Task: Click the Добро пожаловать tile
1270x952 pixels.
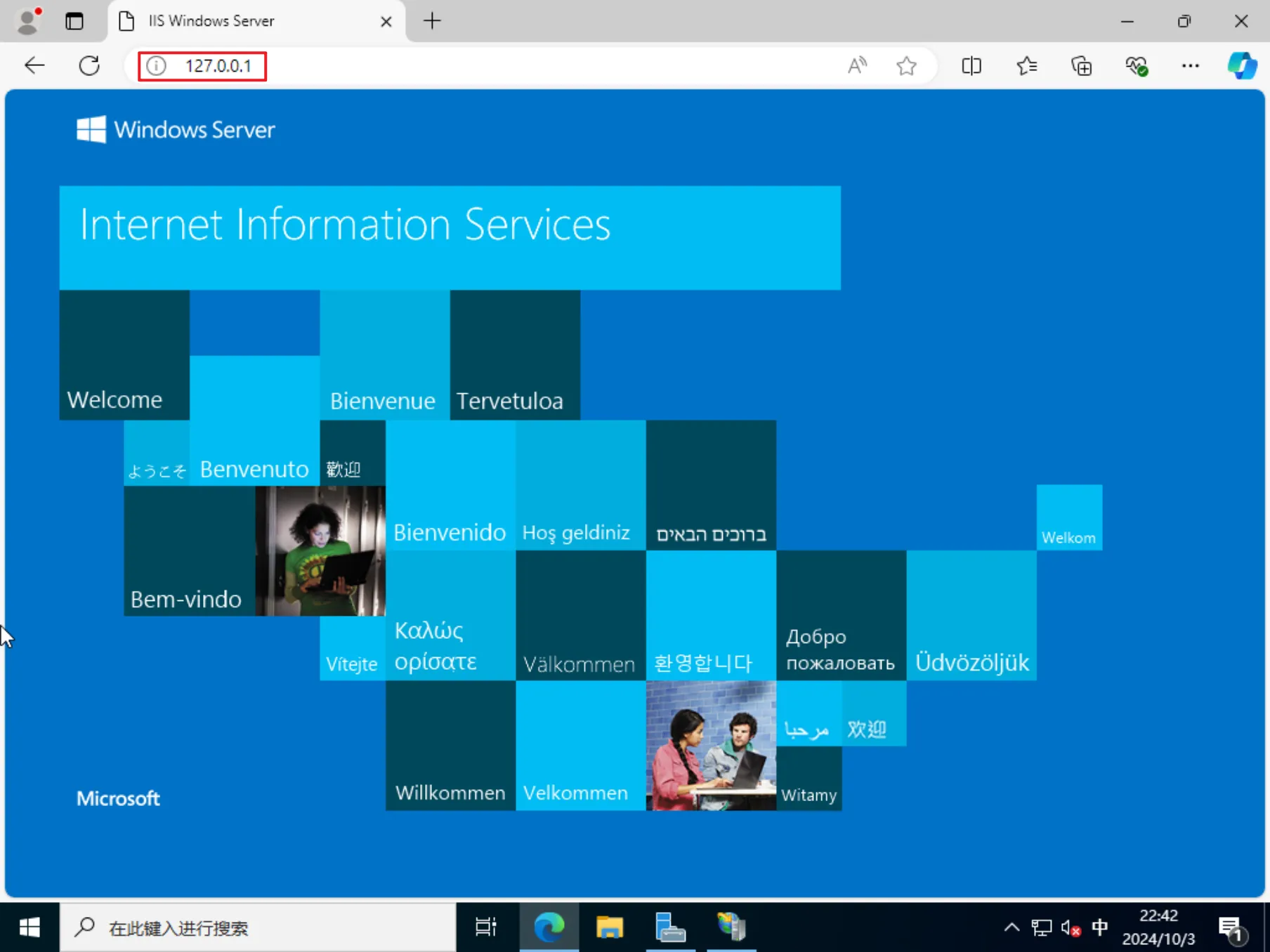Action: tap(842, 616)
